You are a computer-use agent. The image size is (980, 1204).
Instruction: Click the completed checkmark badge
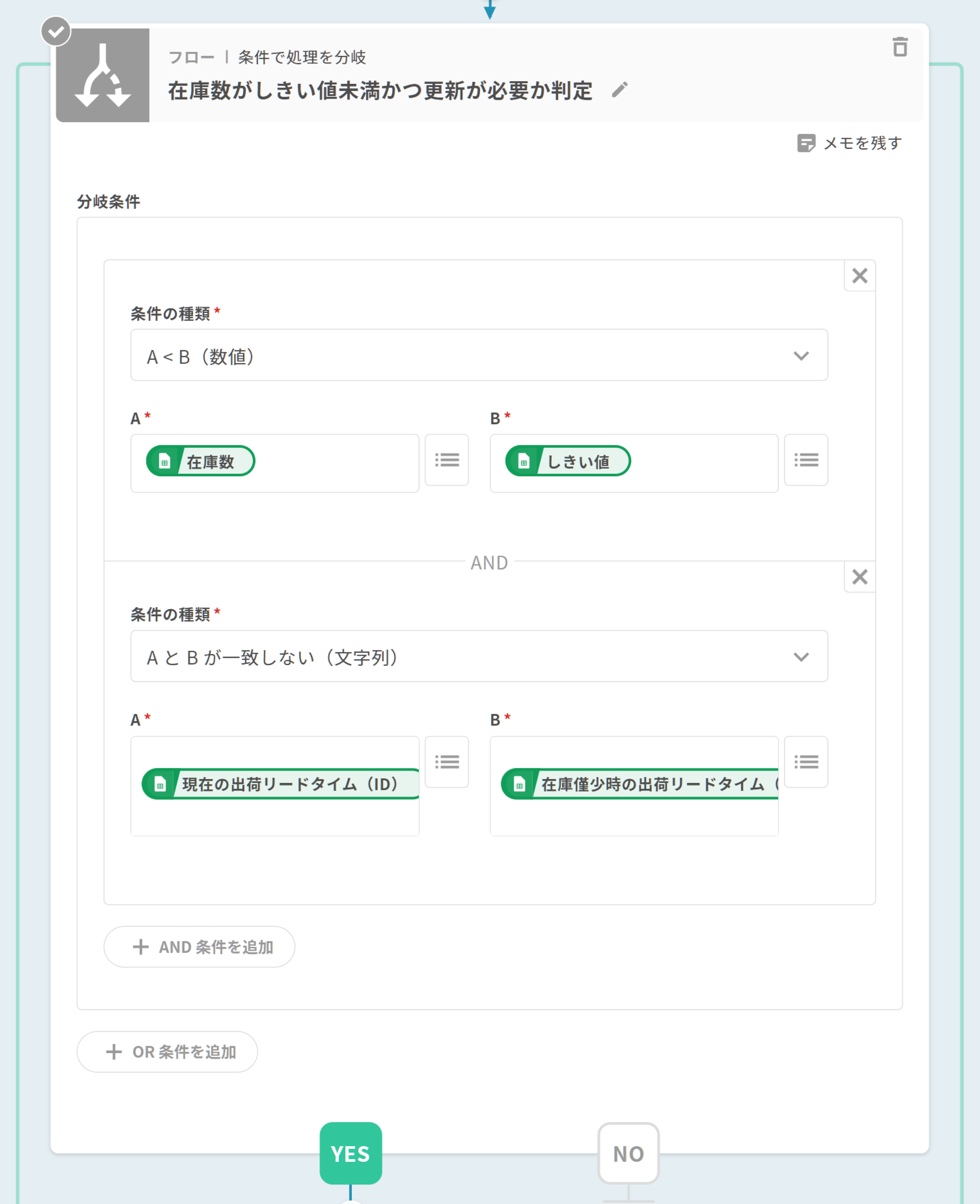tap(56, 32)
